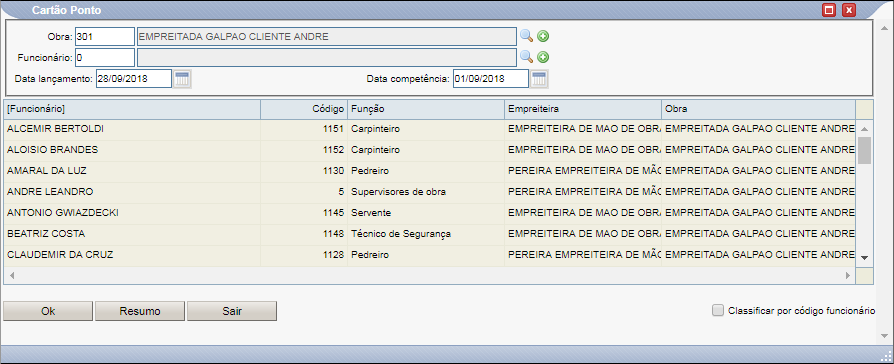Screen dimensions: 894x364
Task: Click Empreiteira cell in BEATRIZ COSTA row
Action: [583, 234]
